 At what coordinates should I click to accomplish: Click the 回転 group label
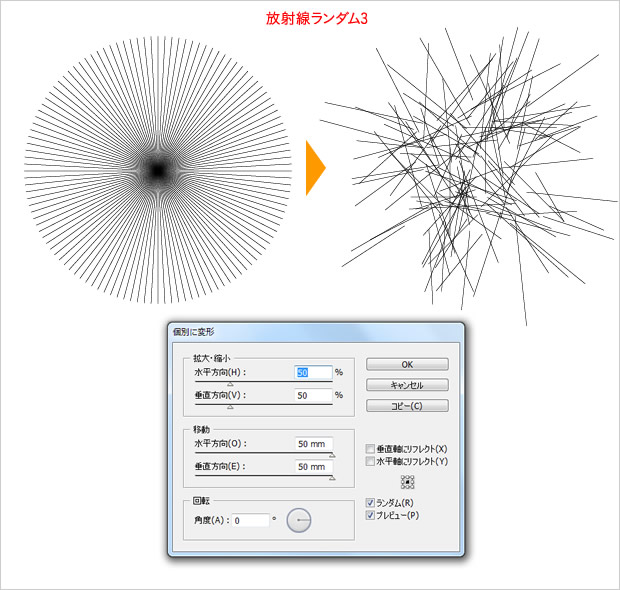point(201,501)
